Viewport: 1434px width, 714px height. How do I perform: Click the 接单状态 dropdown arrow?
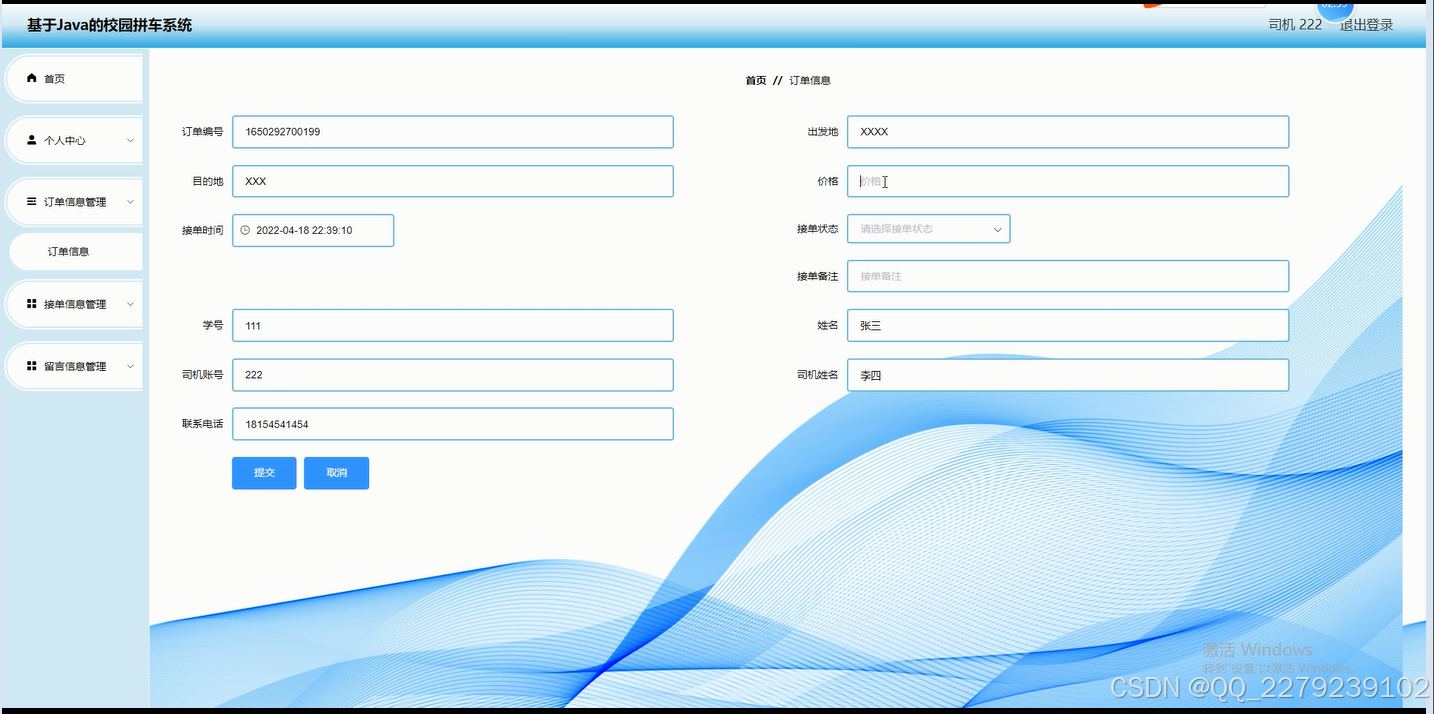tap(997, 230)
